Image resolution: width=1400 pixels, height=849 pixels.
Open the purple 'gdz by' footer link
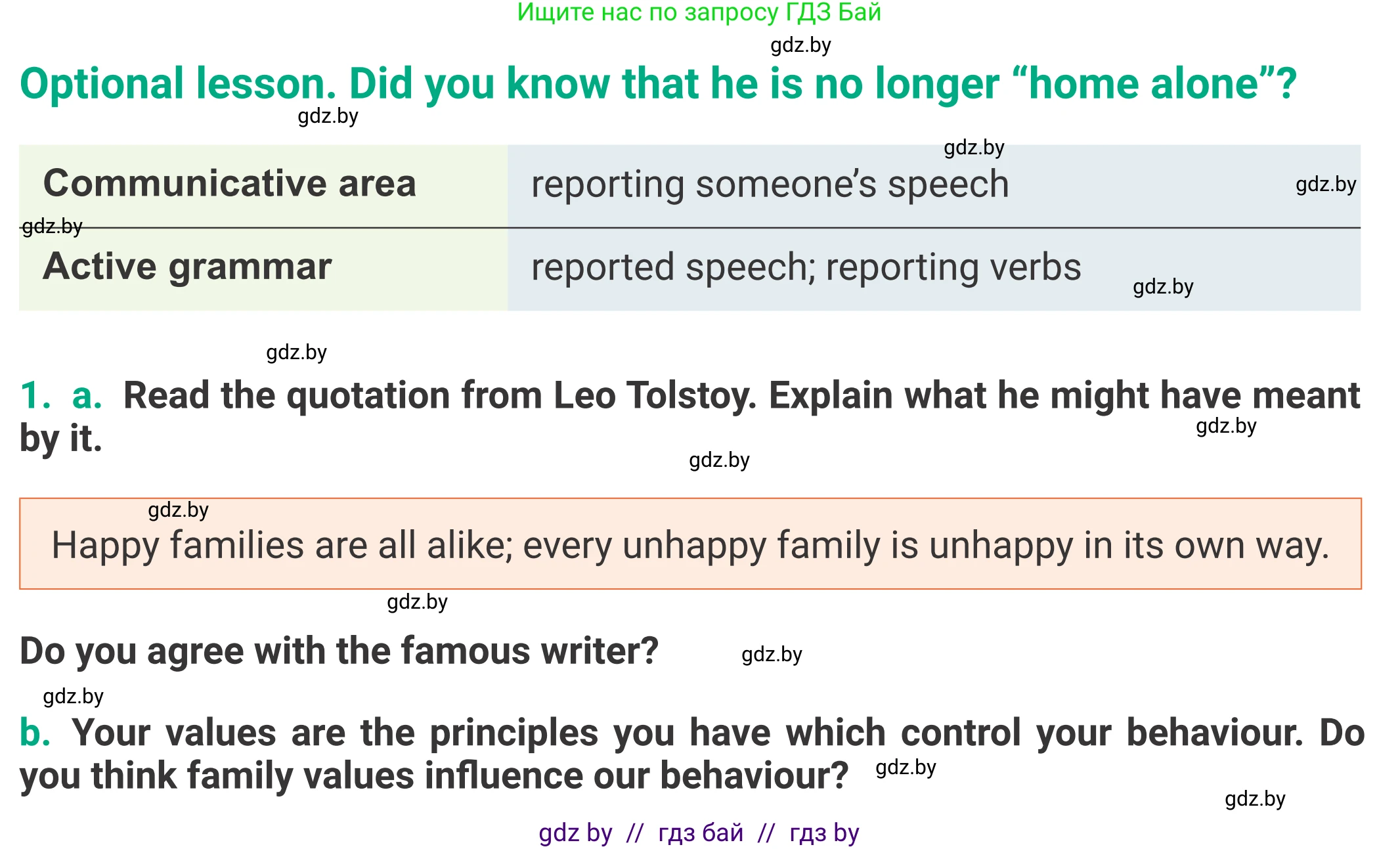pyautogui.click(x=575, y=833)
